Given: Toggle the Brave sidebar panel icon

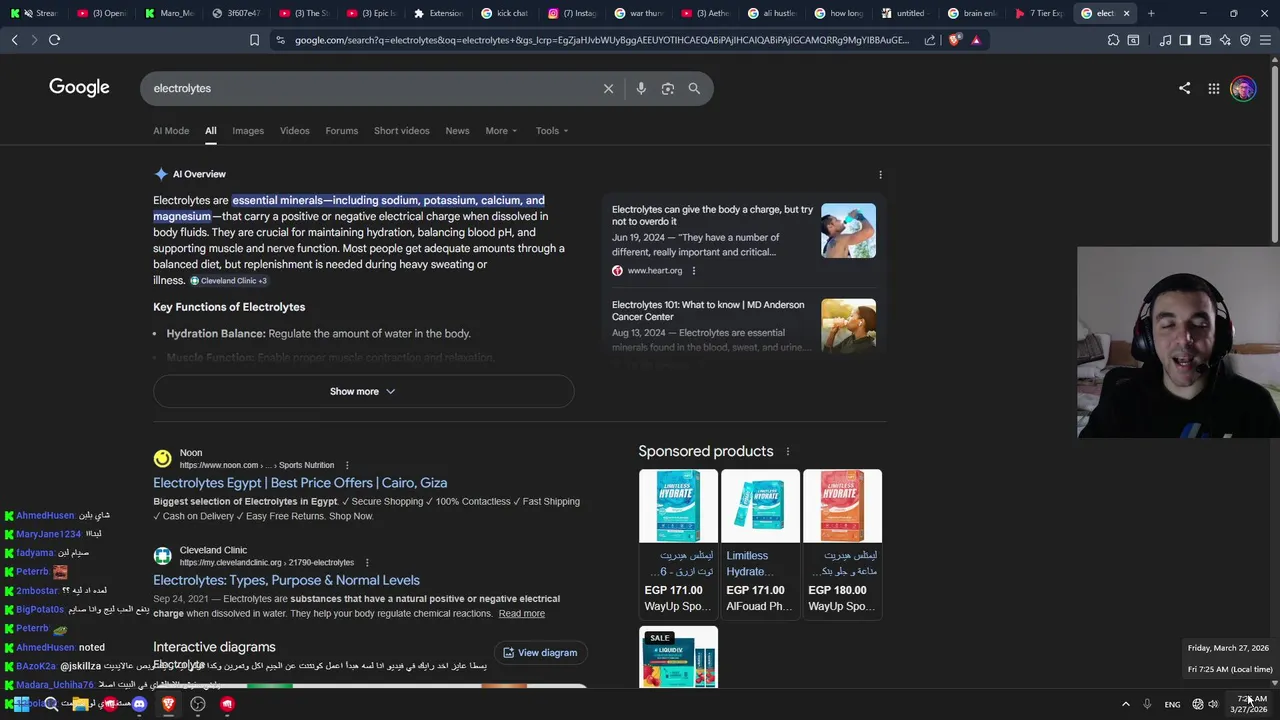Looking at the screenshot, I should (1185, 40).
